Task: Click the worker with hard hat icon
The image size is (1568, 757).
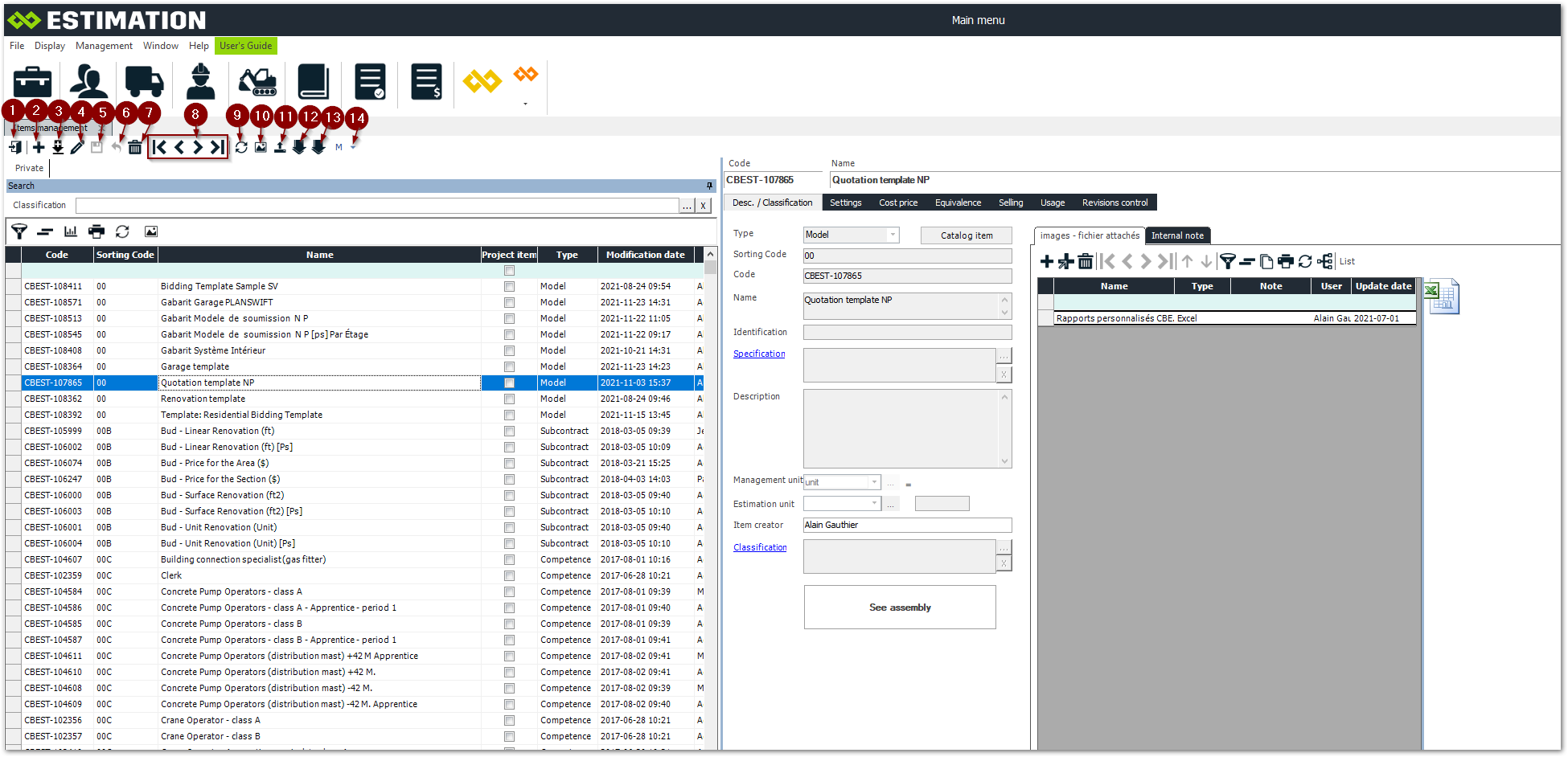Action: tap(200, 82)
